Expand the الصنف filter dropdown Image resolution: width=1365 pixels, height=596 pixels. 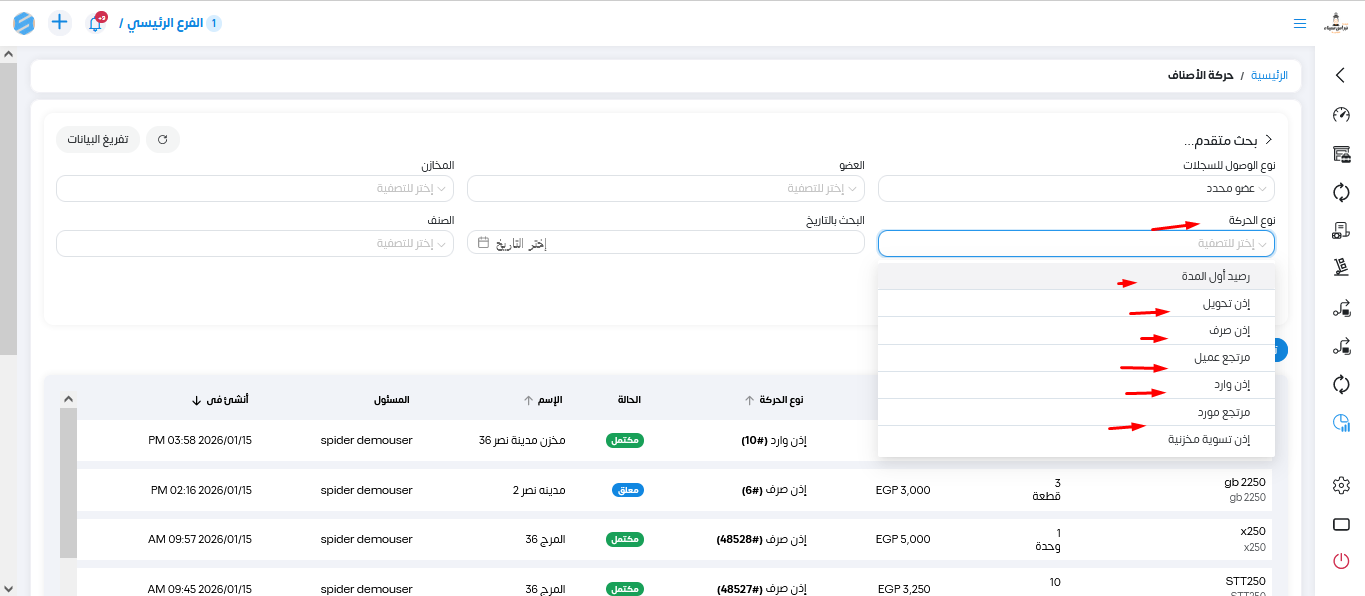click(x=255, y=244)
